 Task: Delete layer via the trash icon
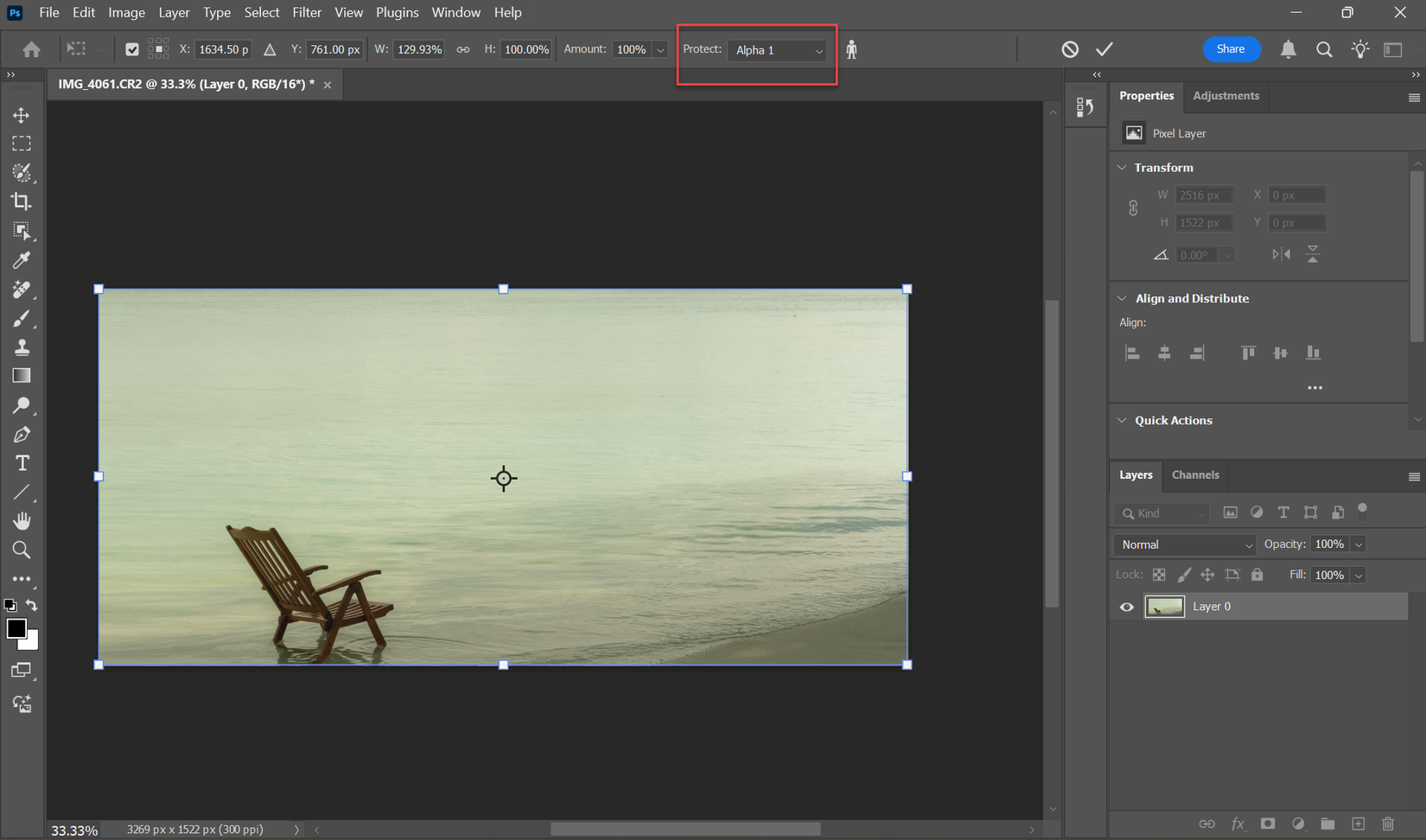click(x=1388, y=824)
